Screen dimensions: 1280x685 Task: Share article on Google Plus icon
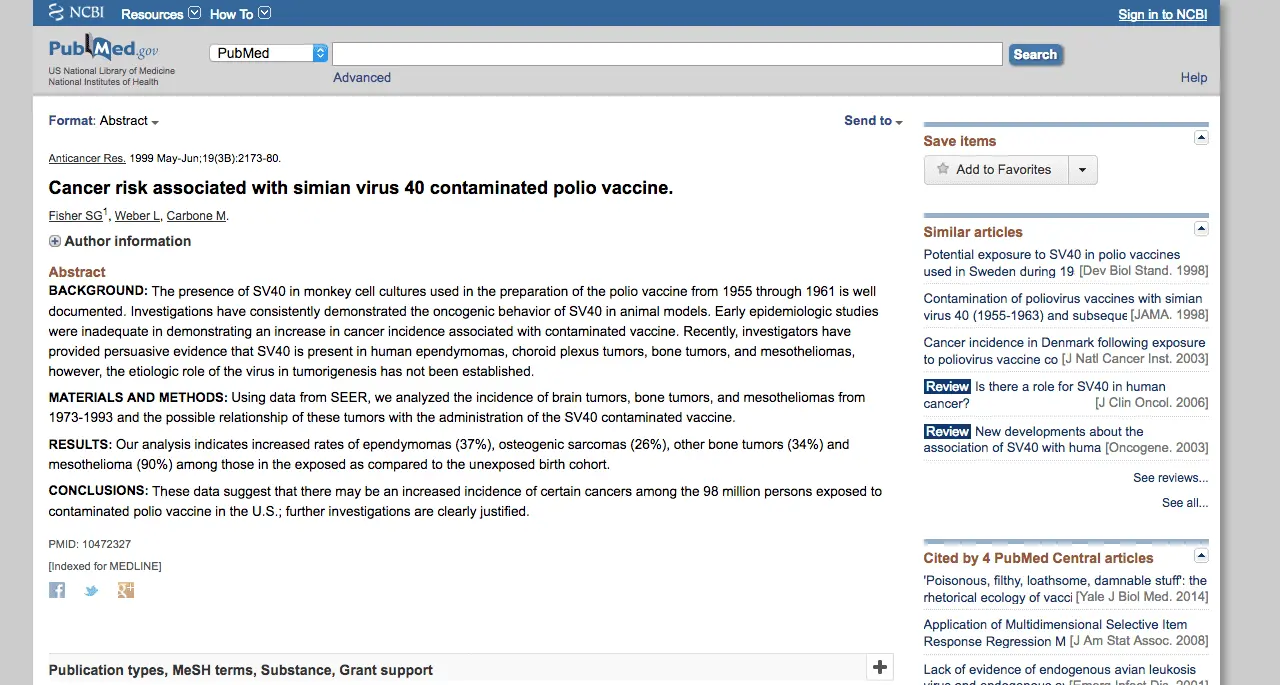click(x=125, y=590)
